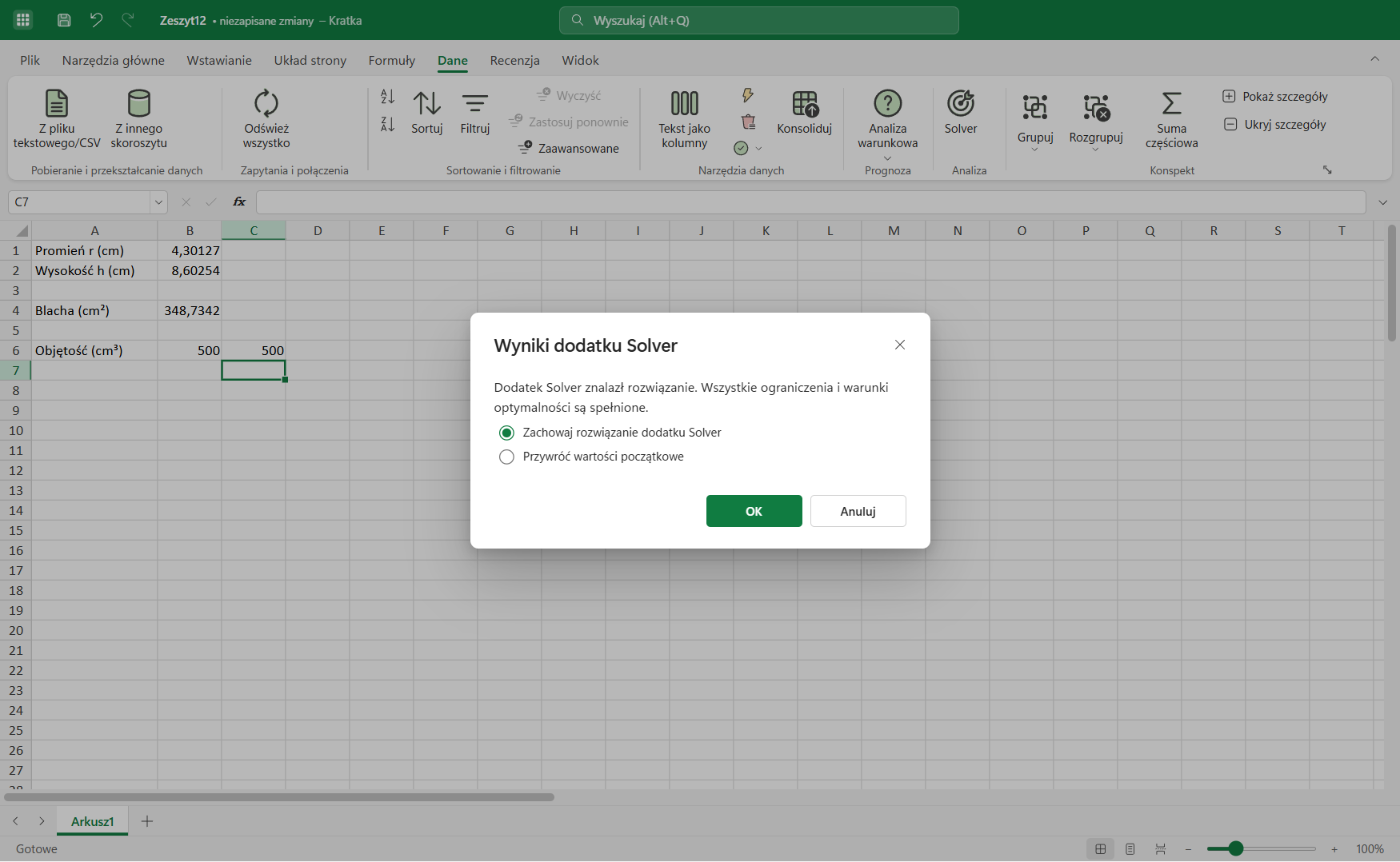Click Pokaż szczegóły in Konspekt group
1400x862 pixels.
point(1275,96)
